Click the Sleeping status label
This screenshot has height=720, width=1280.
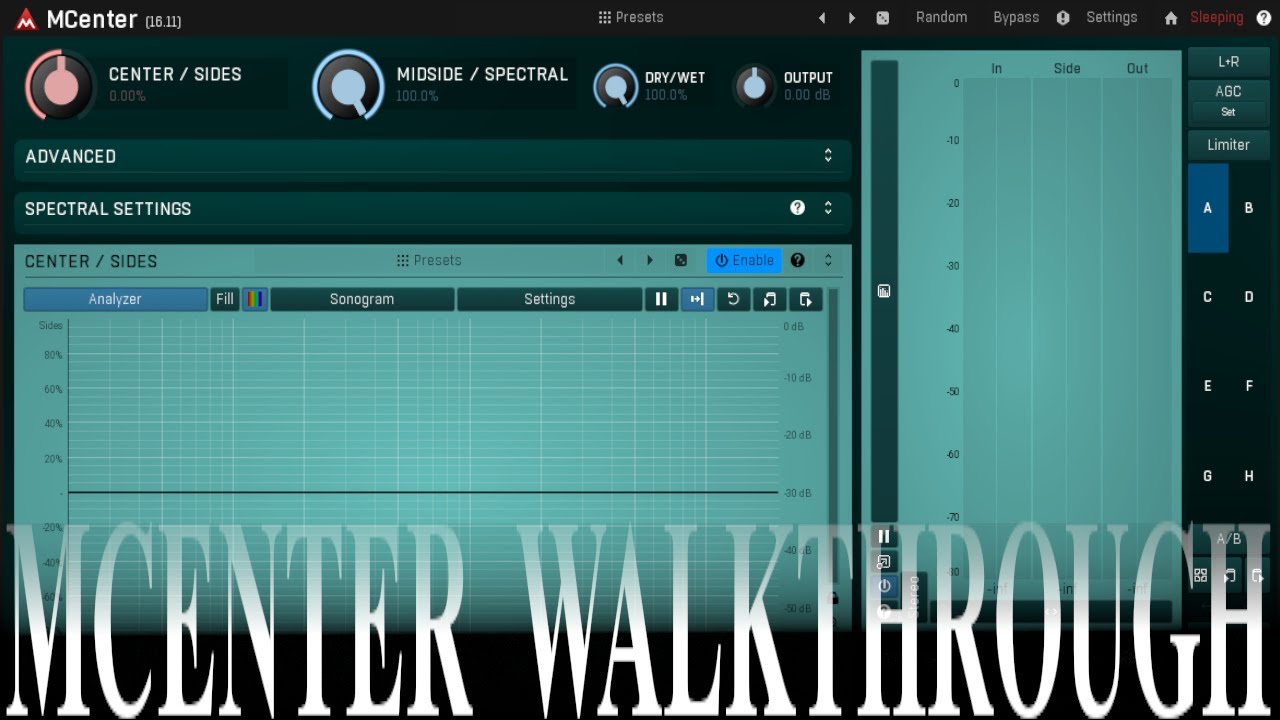point(1216,18)
